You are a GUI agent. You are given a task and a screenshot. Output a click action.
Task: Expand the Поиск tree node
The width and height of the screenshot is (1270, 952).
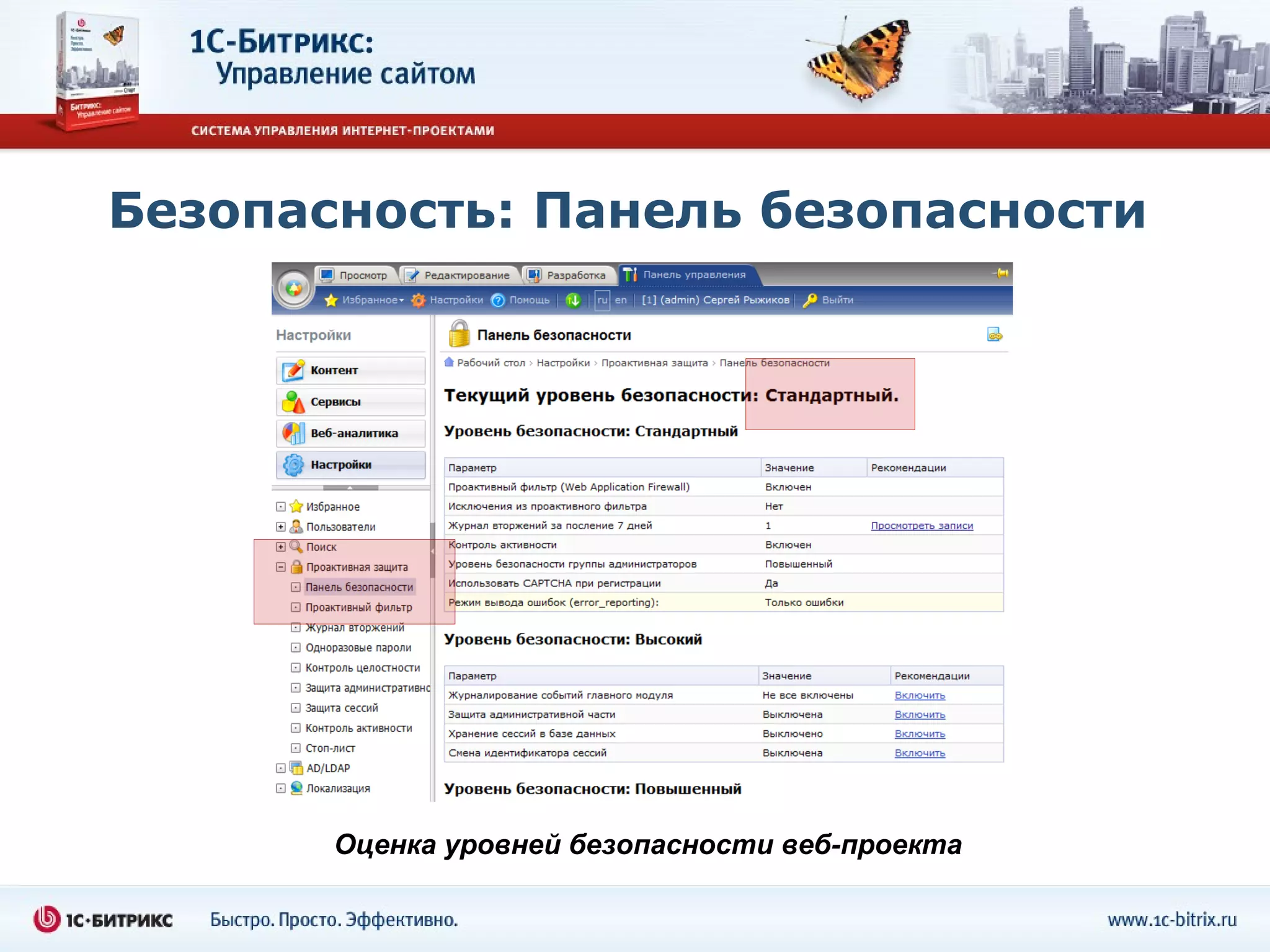281,547
